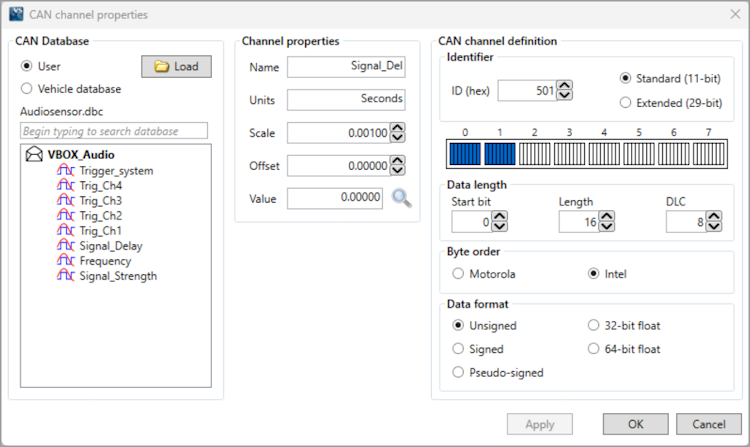Click the Signal_Strength signal icon
Viewport: 750px width, 447px height.
66,276
